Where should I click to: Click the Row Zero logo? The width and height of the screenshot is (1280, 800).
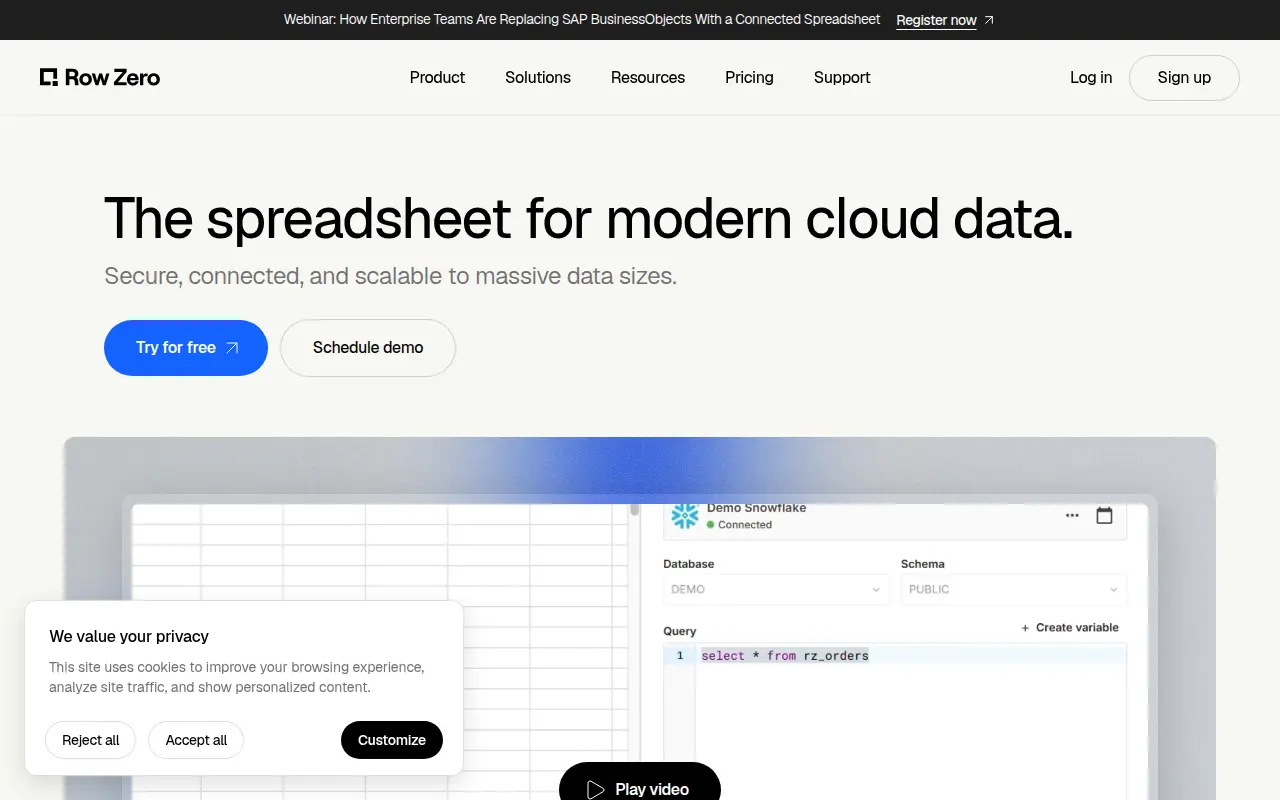pos(100,77)
